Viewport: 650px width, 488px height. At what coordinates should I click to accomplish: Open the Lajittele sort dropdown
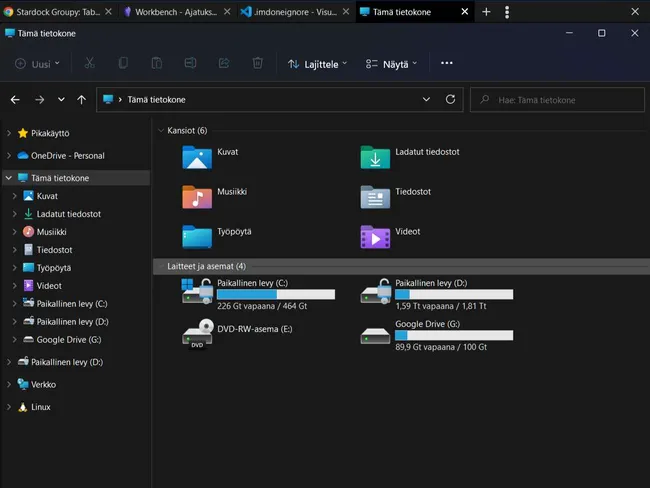click(318, 64)
